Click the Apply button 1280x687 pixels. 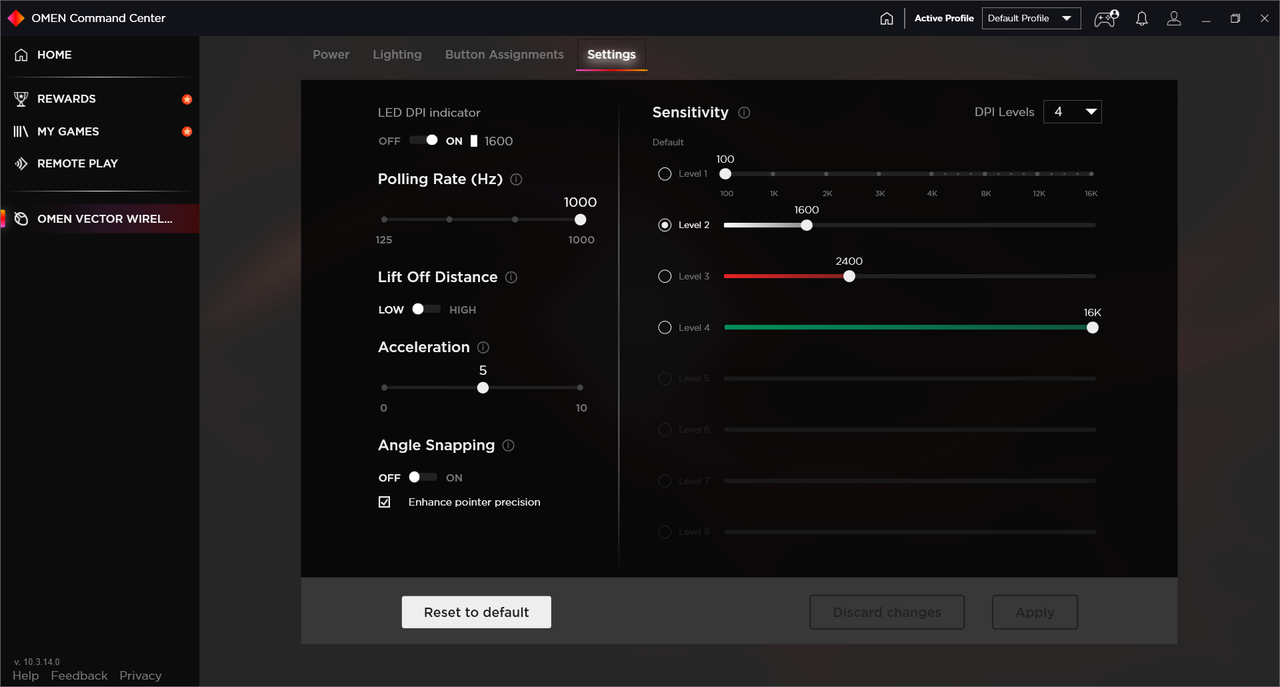(x=1035, y=612)
